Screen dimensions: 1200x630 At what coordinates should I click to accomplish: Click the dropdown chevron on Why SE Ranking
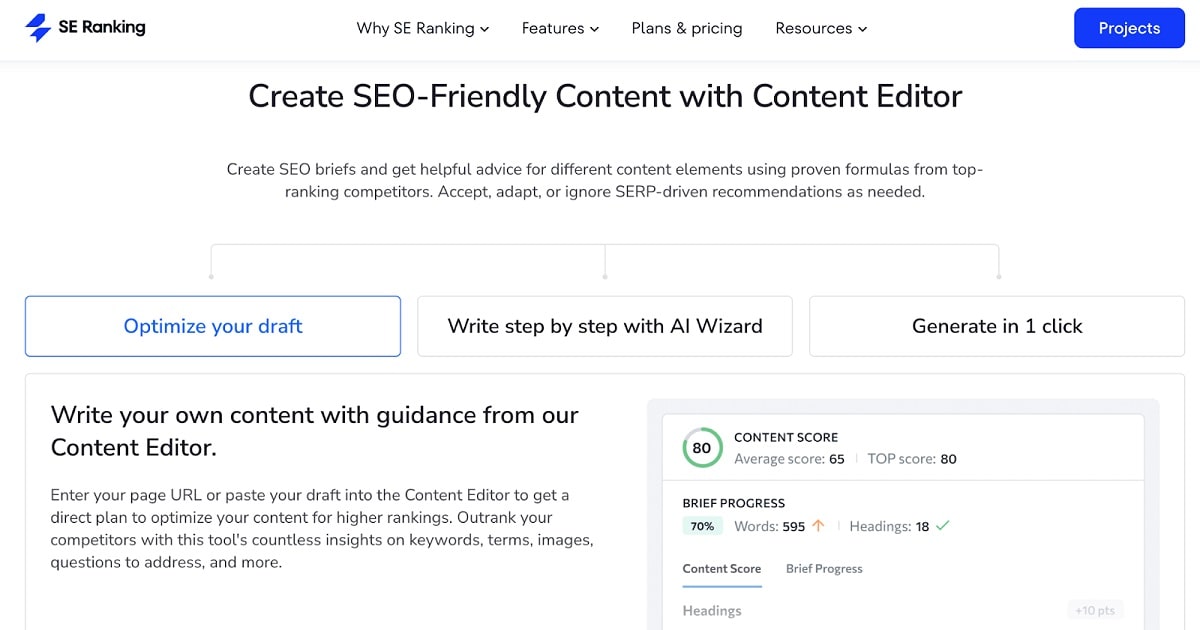click(486, 29)
